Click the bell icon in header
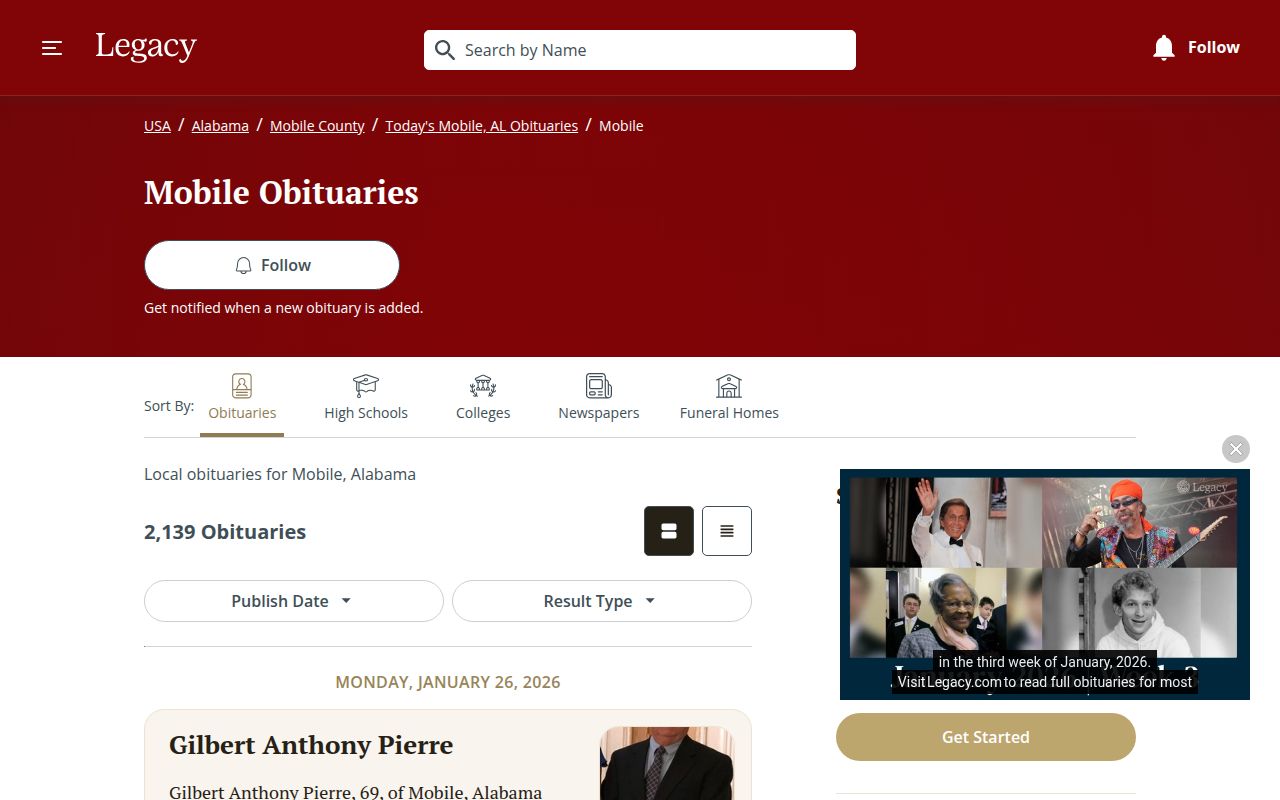Screen dimensions: 1280x800 point(1163,47)
